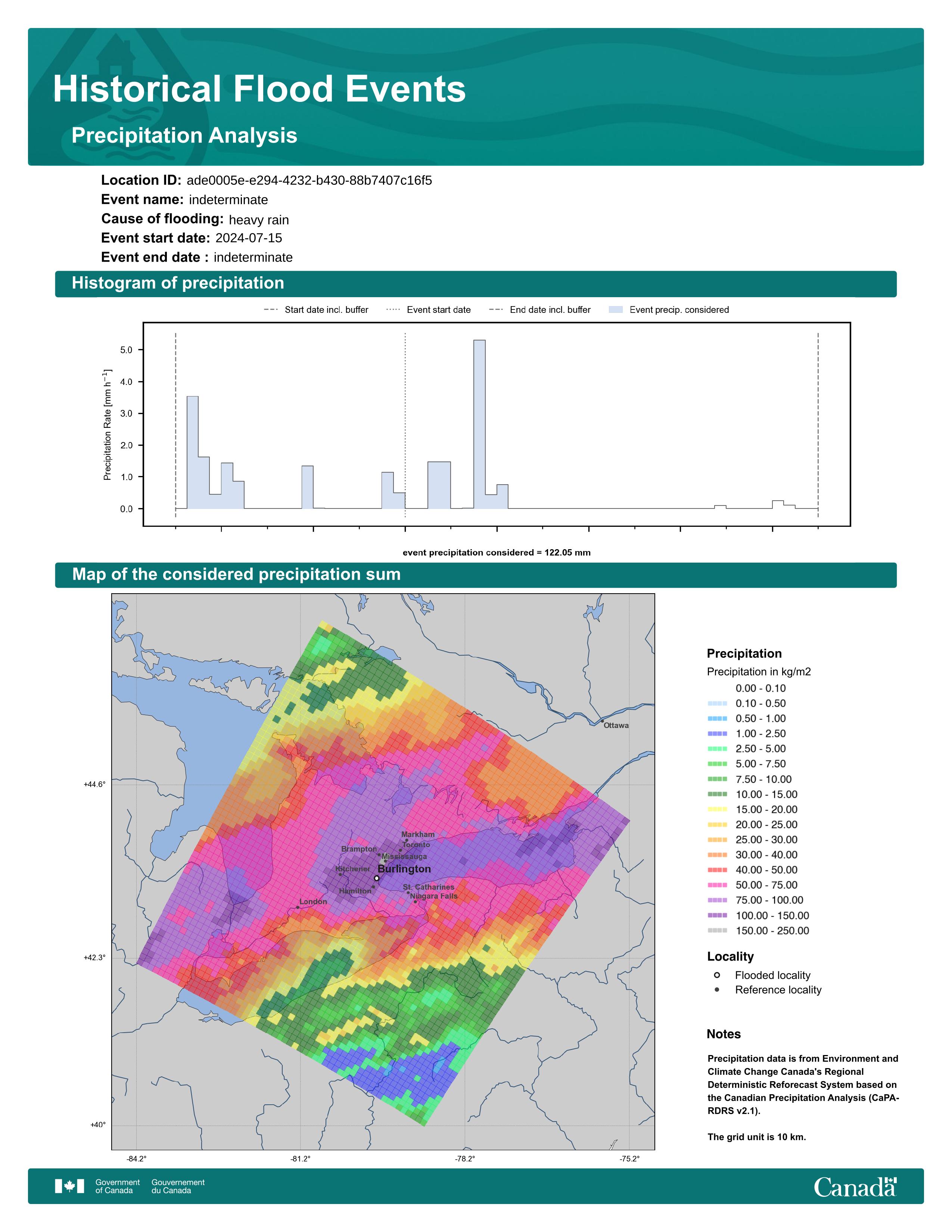Image resolution: width=952 pixels, height=1232 pixels.
Task: Click the 100.00 - 150.00 legend color swatch
Action: point(718,915)
